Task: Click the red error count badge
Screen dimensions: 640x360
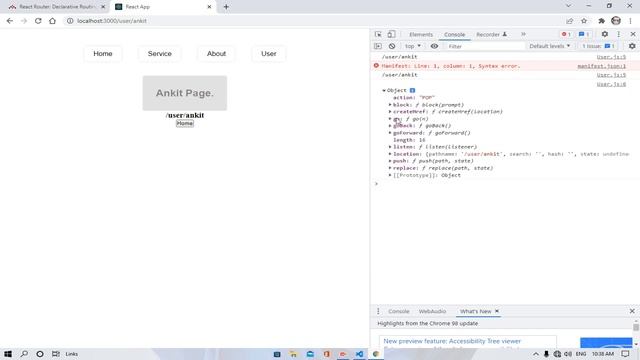Action: (x=566, y=34)
